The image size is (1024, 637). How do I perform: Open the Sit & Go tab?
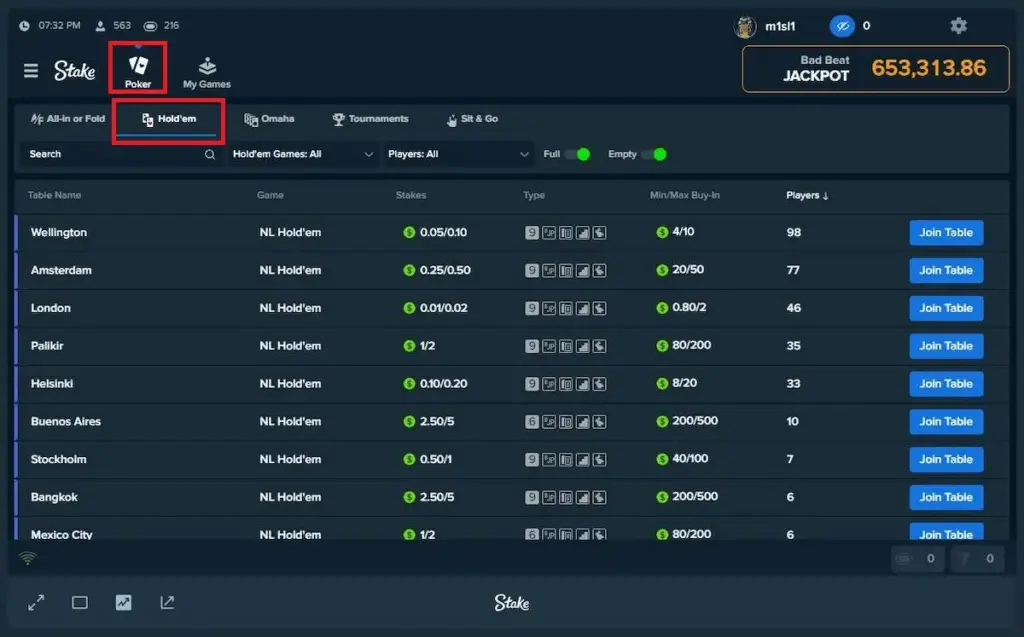coord(472,119)
